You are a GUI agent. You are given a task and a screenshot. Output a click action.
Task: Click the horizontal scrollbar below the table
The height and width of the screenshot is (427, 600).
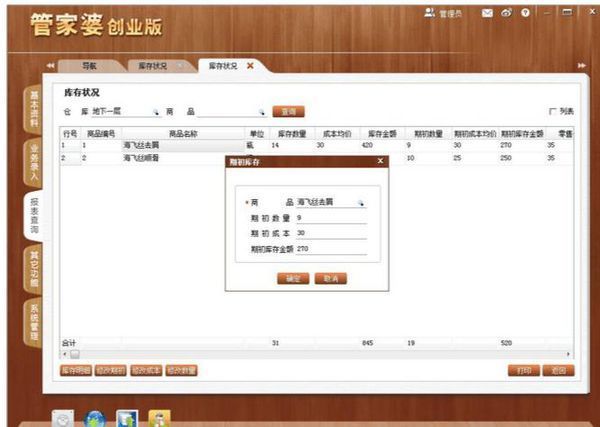pyautogui.click(x=300, y=353)
